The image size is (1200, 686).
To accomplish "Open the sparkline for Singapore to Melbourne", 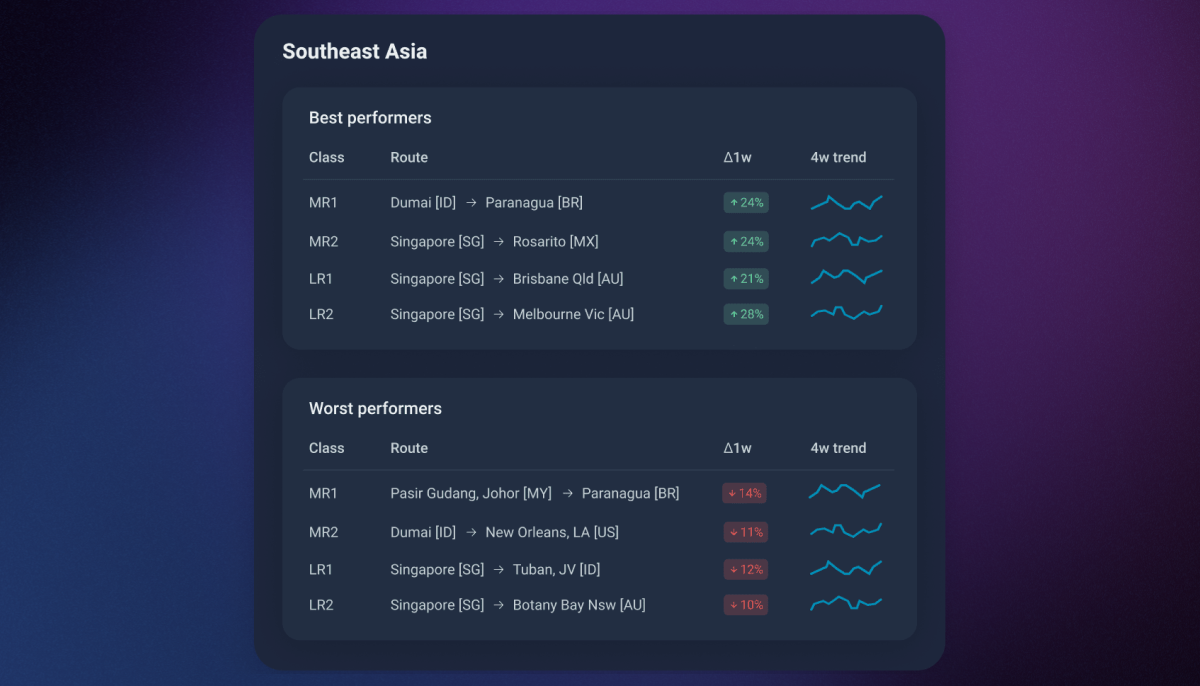I will click(x=846, y=313).
